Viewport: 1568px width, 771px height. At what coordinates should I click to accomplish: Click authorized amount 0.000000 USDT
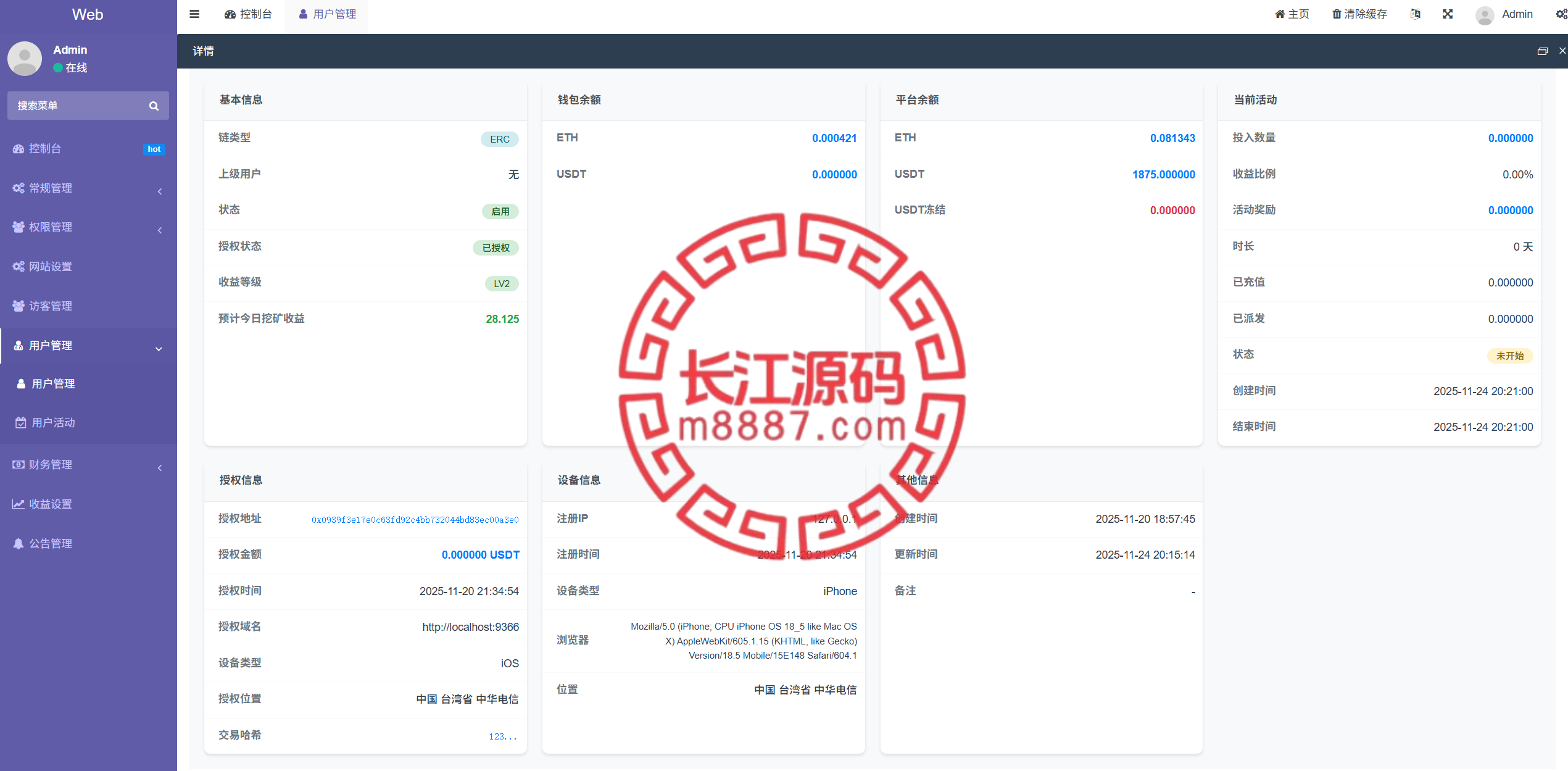[481, 555]
